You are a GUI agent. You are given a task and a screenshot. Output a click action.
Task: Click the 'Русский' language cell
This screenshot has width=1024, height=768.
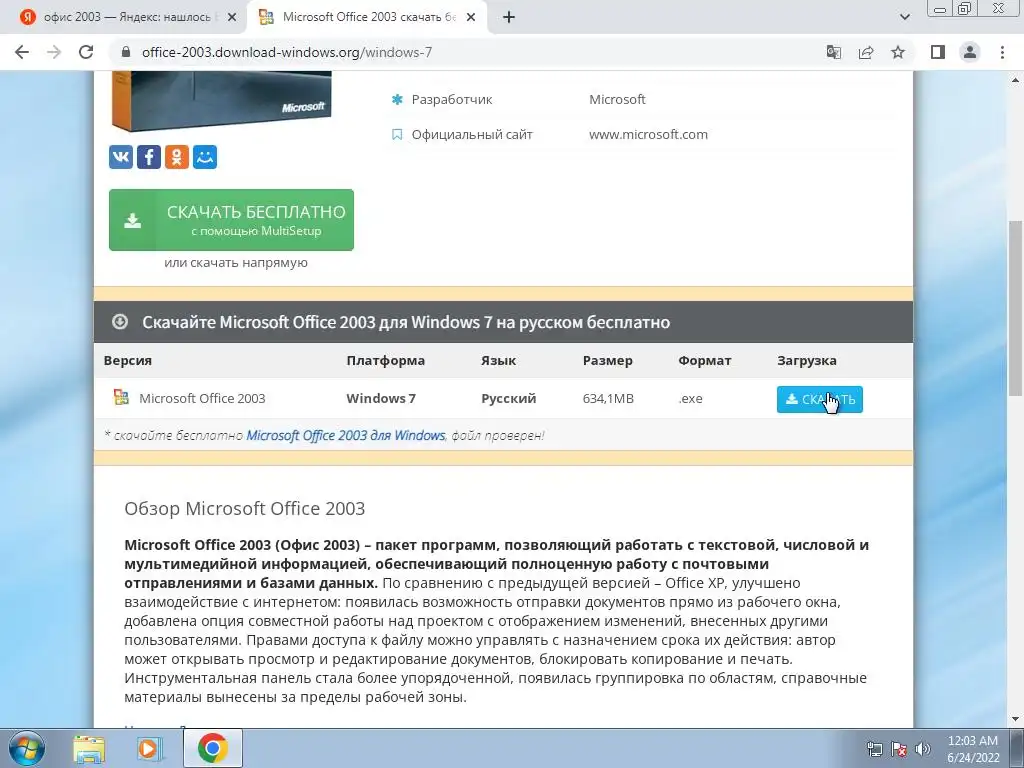509,398
